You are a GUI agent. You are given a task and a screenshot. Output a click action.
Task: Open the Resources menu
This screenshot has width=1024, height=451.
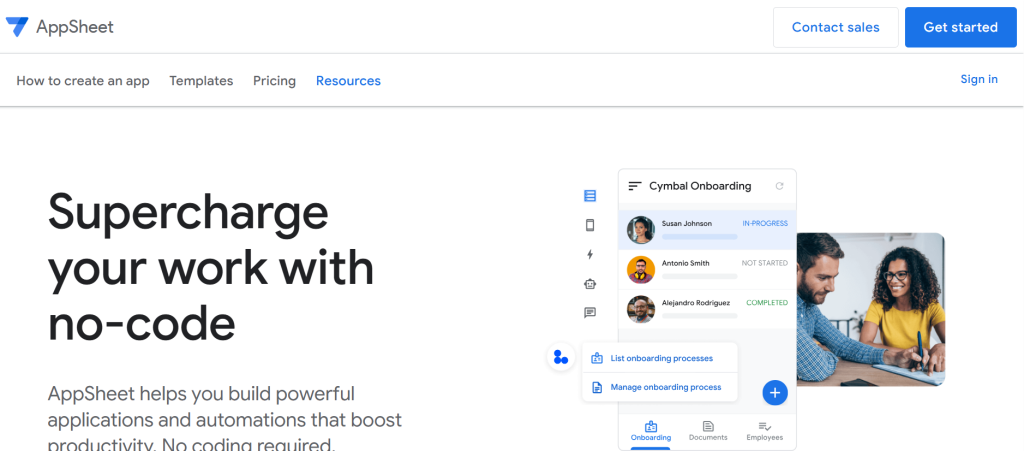[x=348, y=81]
